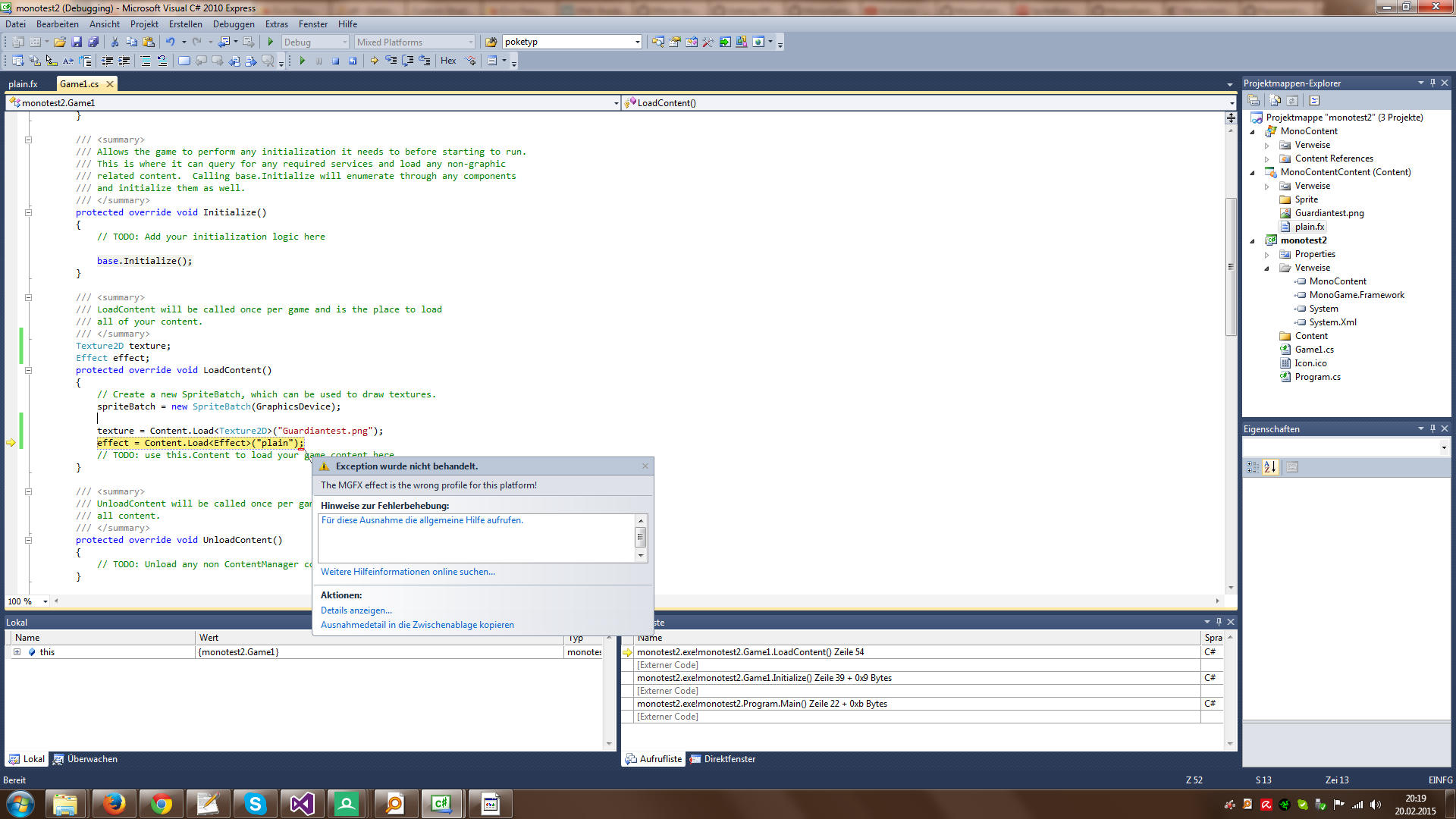Toggle Hex display mode

coord(448,61)
